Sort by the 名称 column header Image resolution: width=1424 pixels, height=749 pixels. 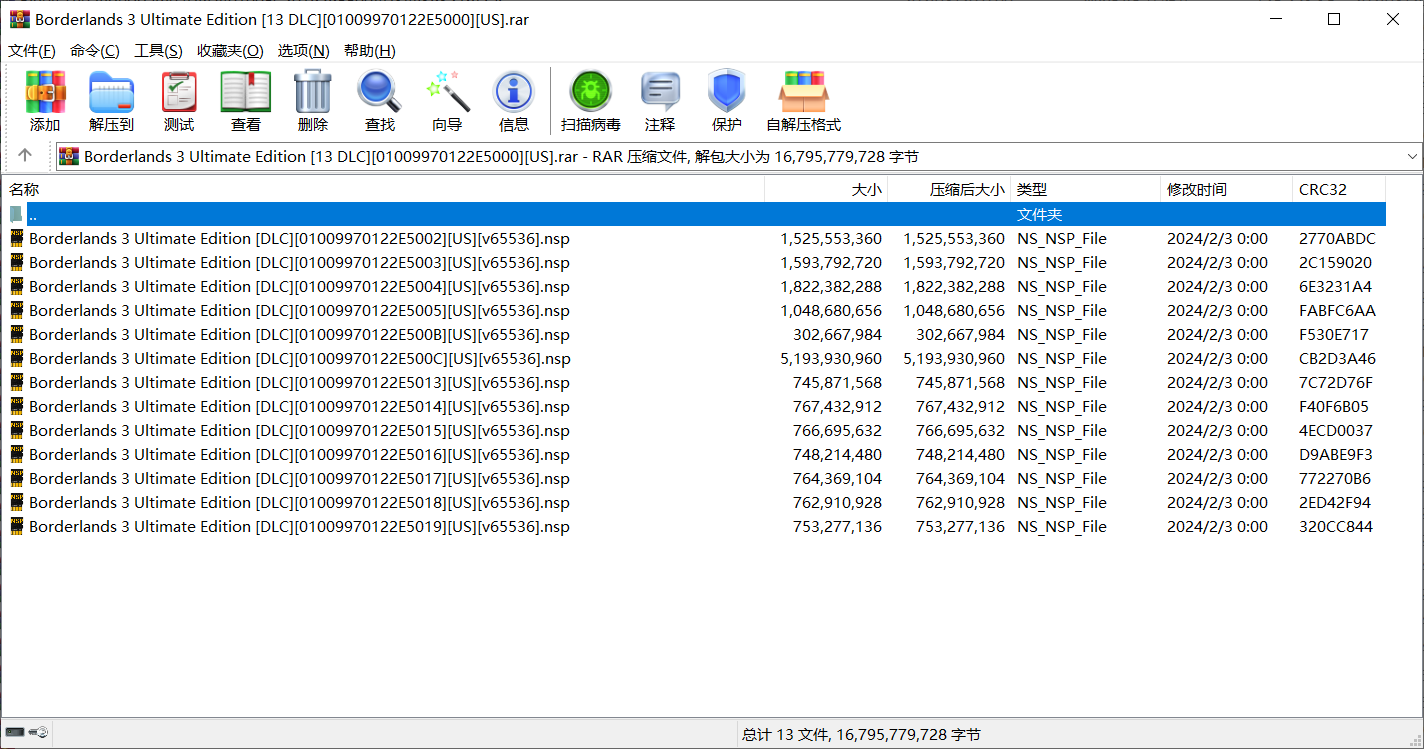(x=385, y=189)
